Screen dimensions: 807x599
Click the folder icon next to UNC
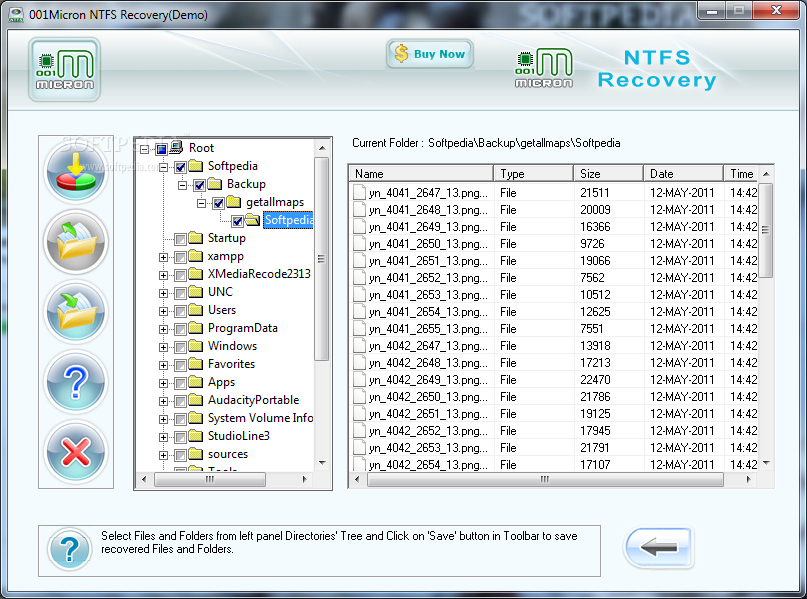click(196, 291)
